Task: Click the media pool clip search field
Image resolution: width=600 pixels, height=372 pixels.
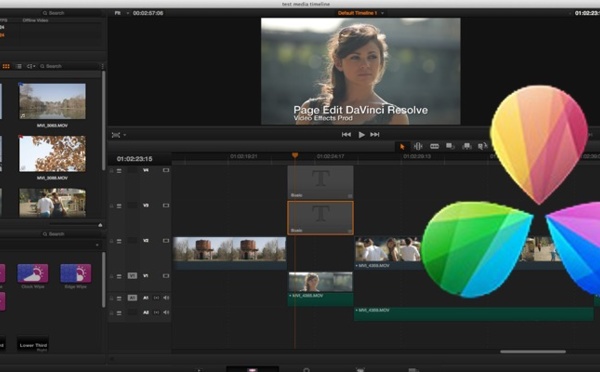Action: click(69, 66)
